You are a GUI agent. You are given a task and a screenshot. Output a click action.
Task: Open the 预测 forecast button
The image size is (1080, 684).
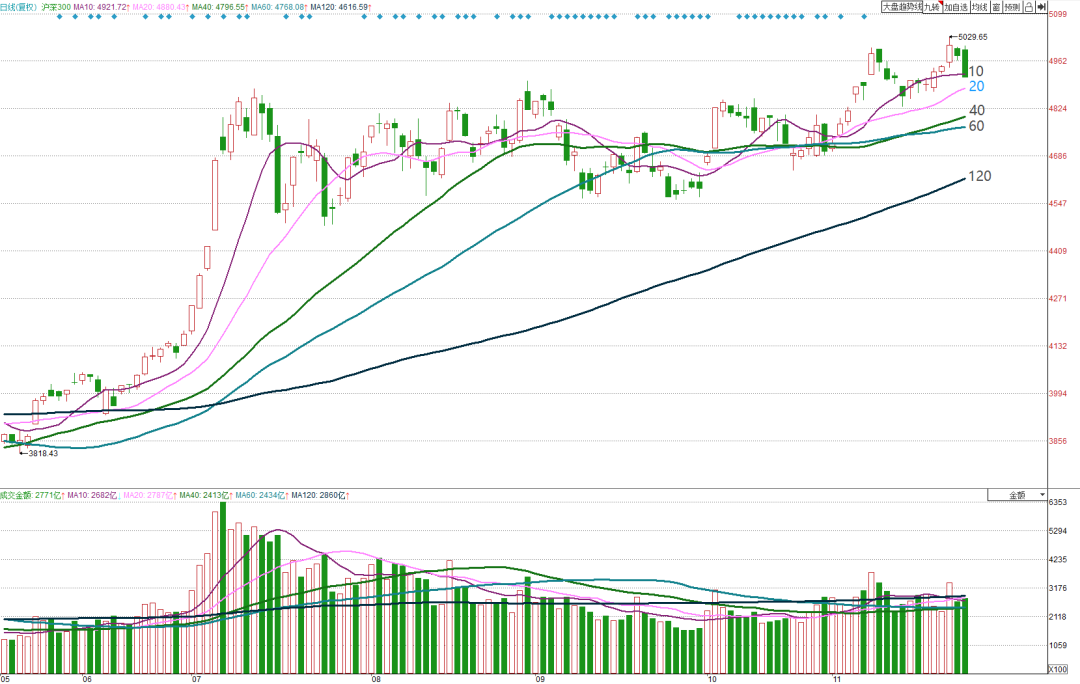1012,7
